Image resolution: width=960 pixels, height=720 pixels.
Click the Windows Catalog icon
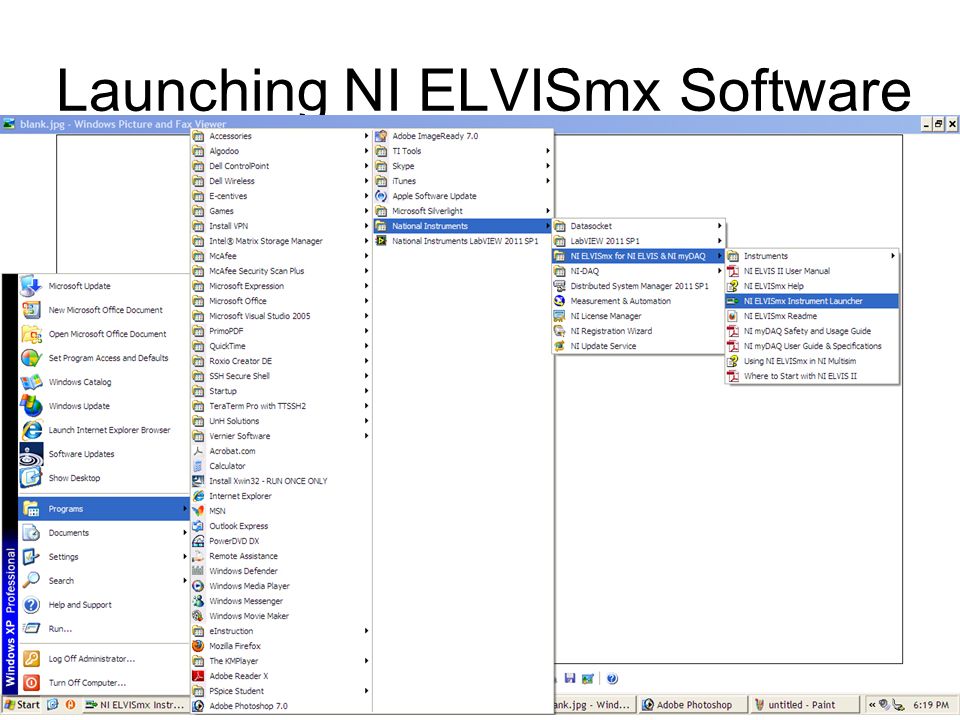click(x=31, y=382)
